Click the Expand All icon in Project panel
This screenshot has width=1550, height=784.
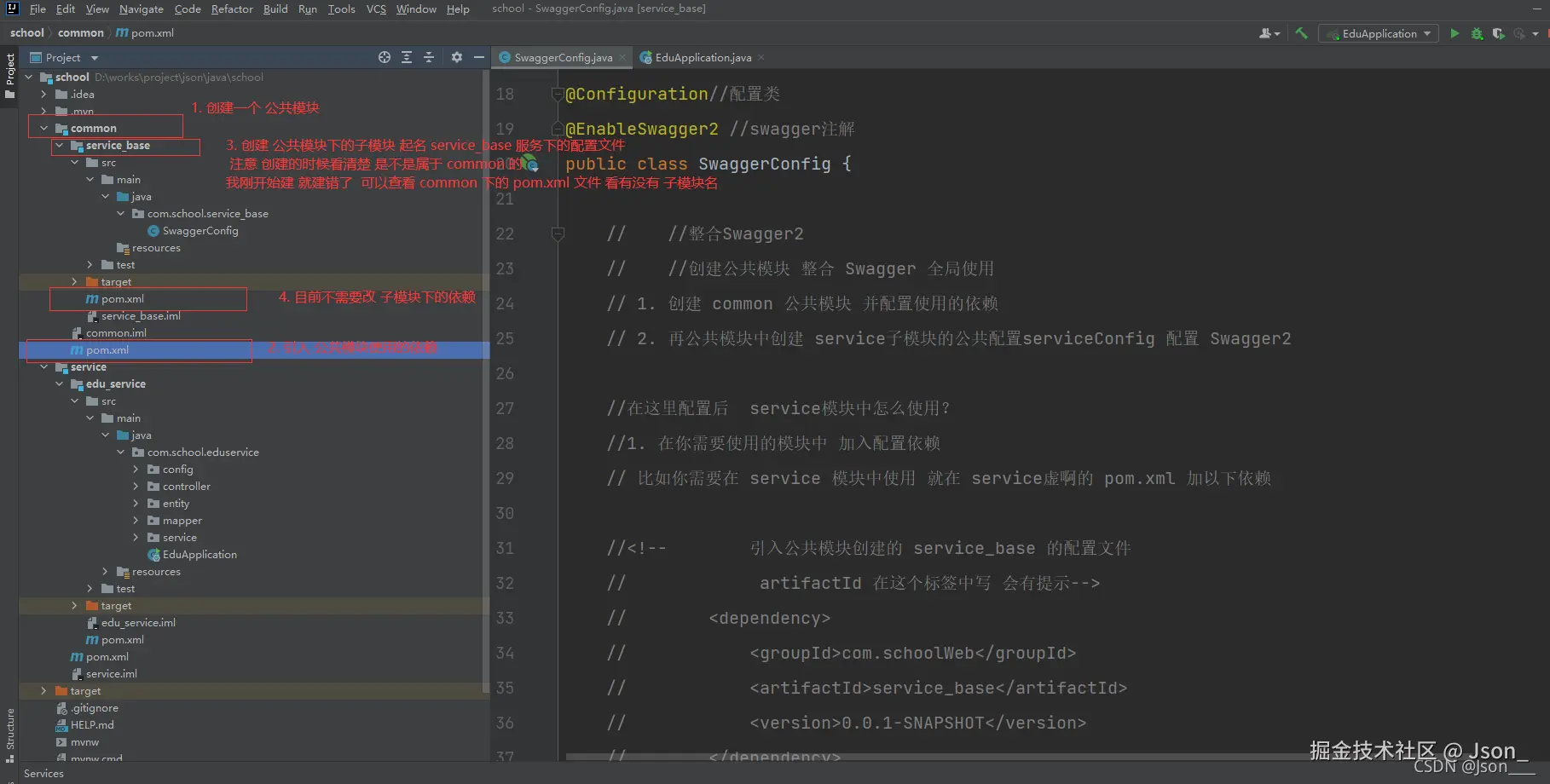(x=407, y=57)
